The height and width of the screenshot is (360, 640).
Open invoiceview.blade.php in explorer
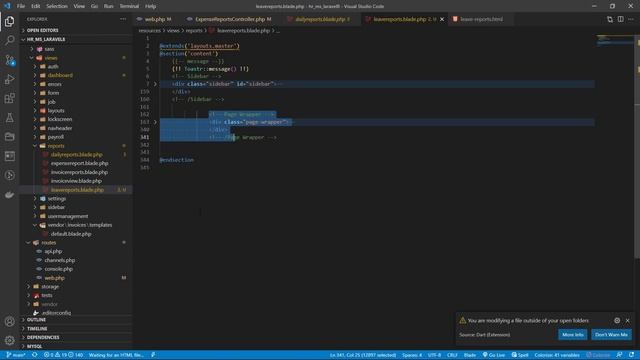click(x=76, y=181)
